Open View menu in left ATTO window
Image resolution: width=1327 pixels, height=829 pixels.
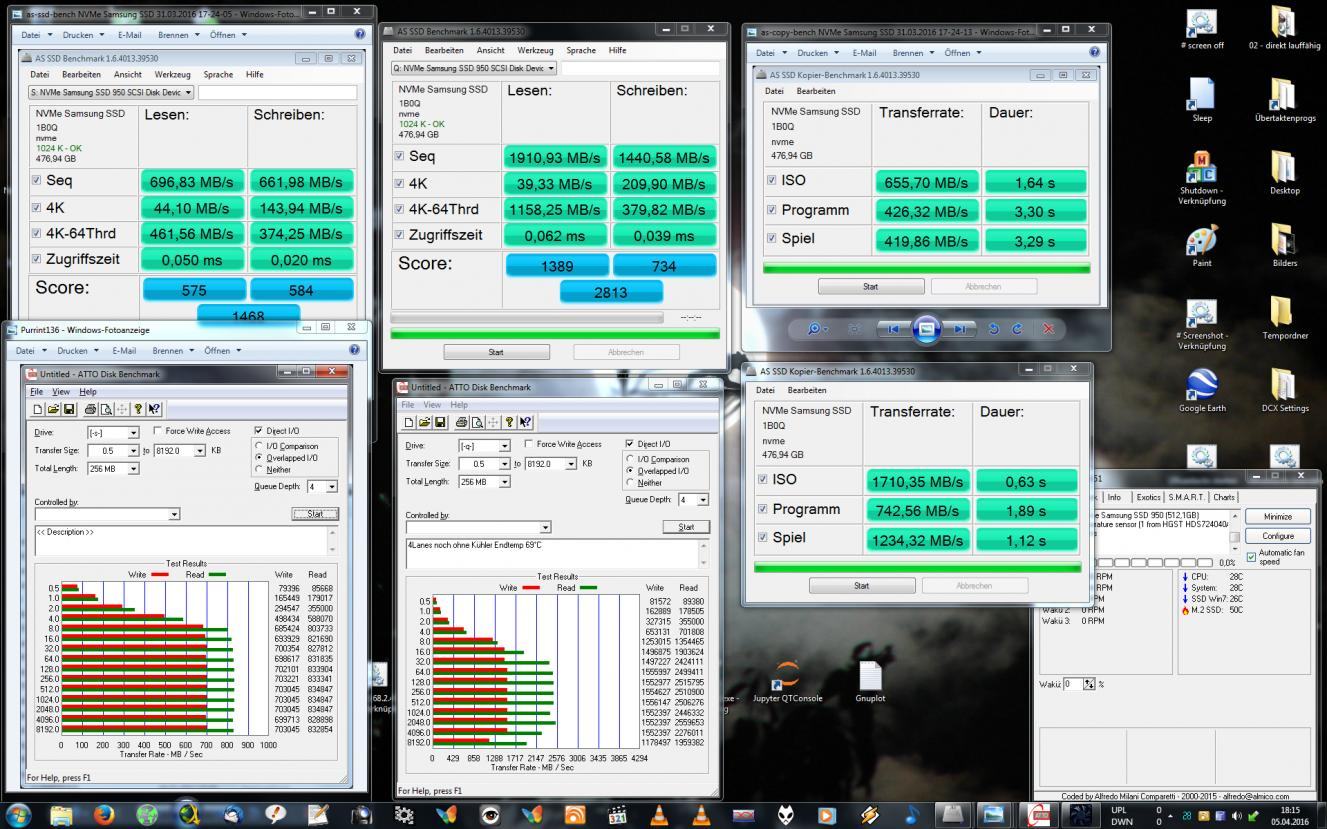click(x=61, y=391)
